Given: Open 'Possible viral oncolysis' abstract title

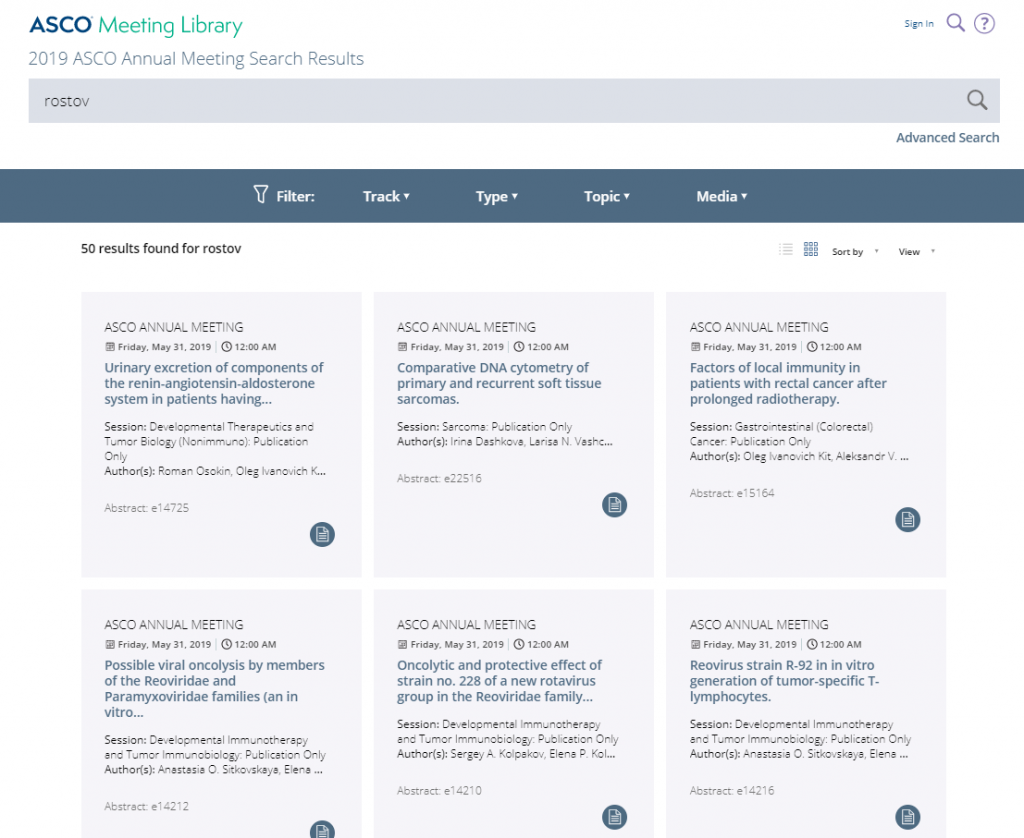Looking at the screenshot, I should coord(214,688).
